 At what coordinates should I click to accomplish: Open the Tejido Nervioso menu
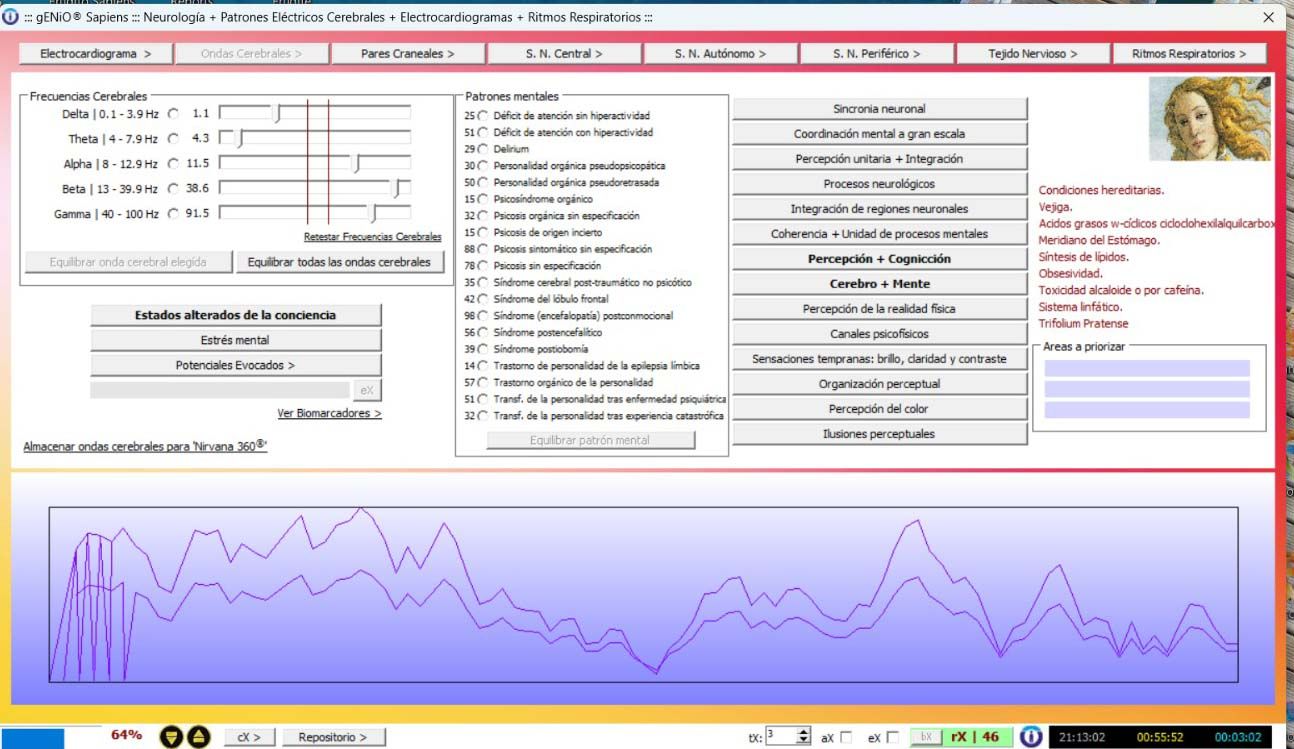click(1033, 54)
